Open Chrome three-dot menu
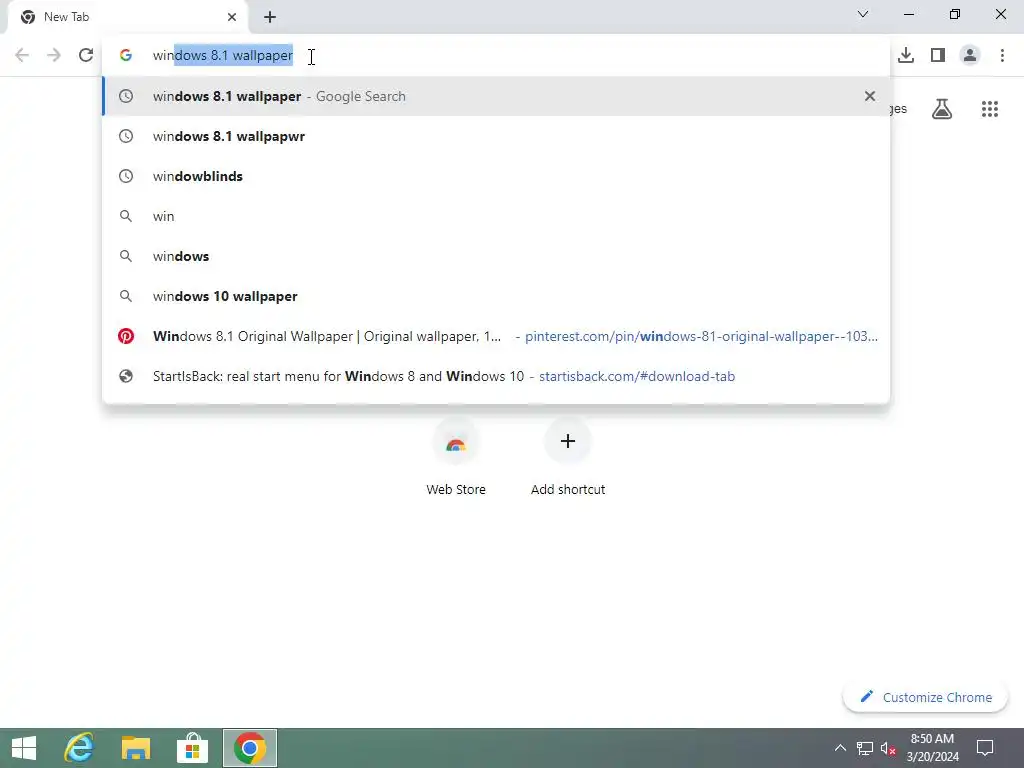This screenshot has width=1024, height=768. click(1002, 55)
